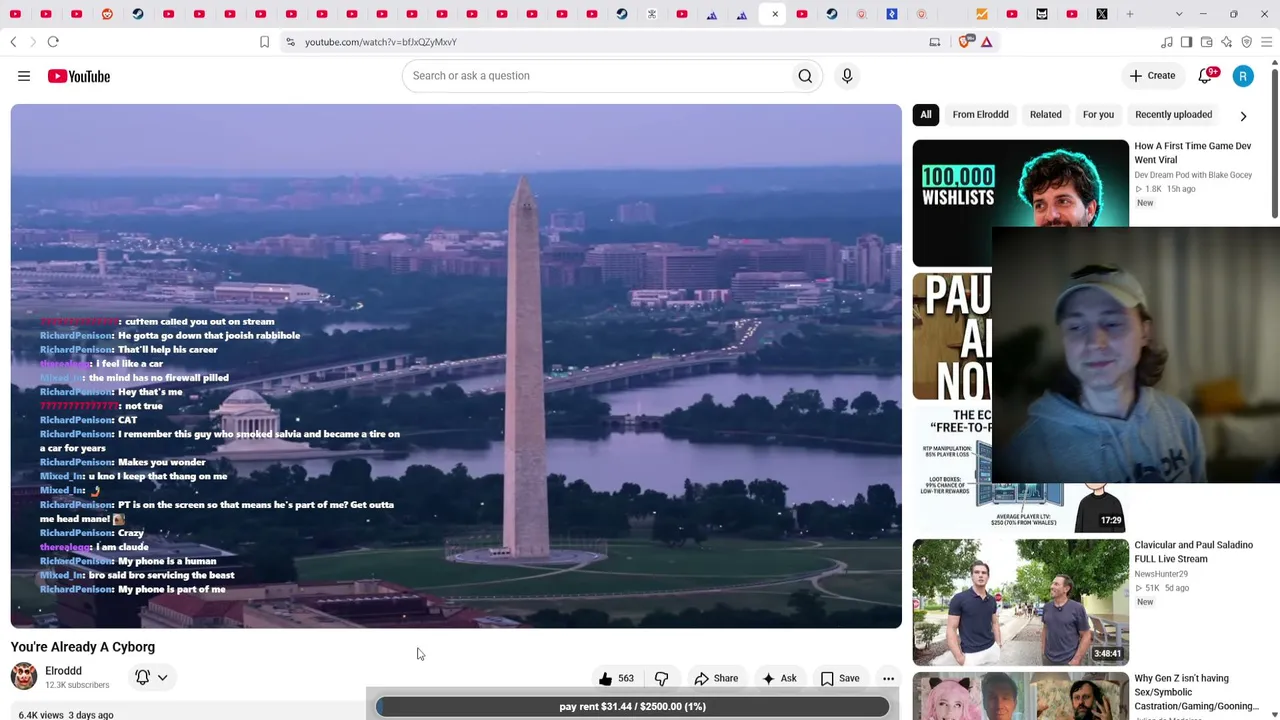Focus the YouTube search box

pos(598,76)
